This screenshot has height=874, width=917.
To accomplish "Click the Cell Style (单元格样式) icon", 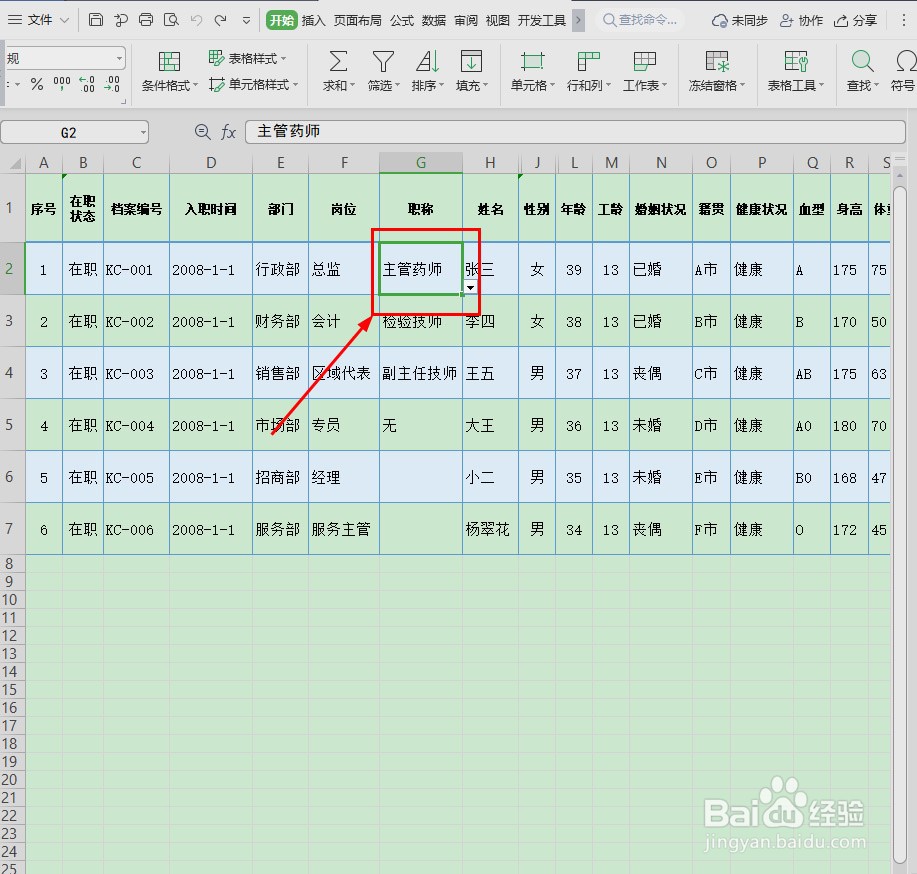I will pyautogui.click(x=216, y=85).
